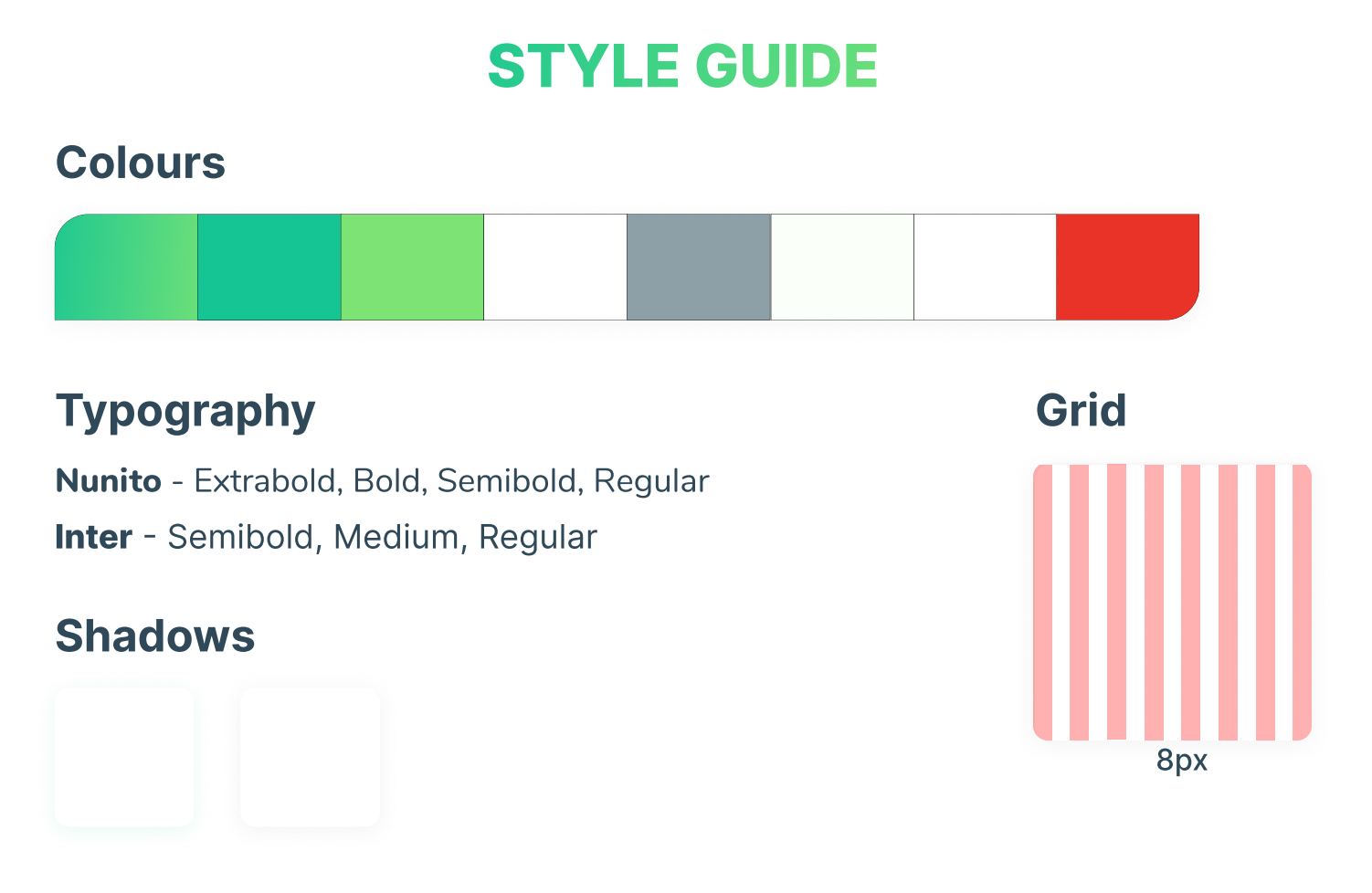Select the shadow card with neutral grey shadow
1372x893 pixels.
310,758
